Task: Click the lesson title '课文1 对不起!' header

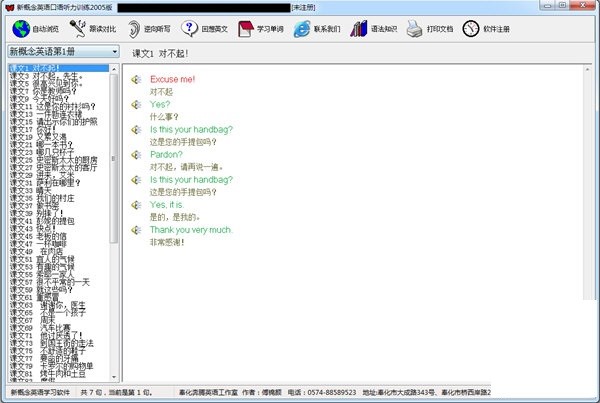Action: coord(160,54)
